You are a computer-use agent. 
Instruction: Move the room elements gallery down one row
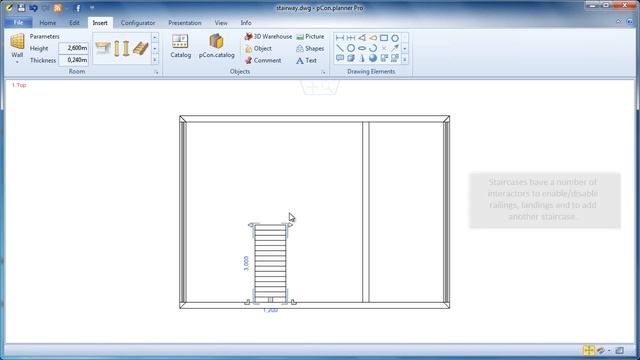point(155,48)
